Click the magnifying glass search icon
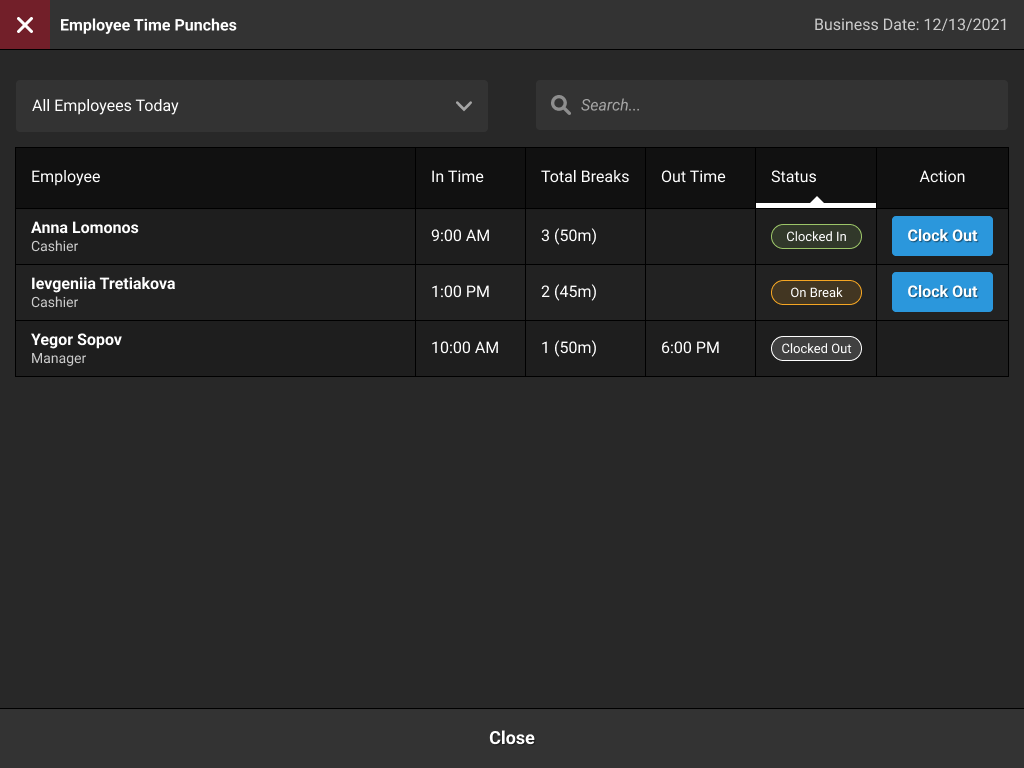The image size is (1024, 768). pyautogui.click(x=561, y=105)
